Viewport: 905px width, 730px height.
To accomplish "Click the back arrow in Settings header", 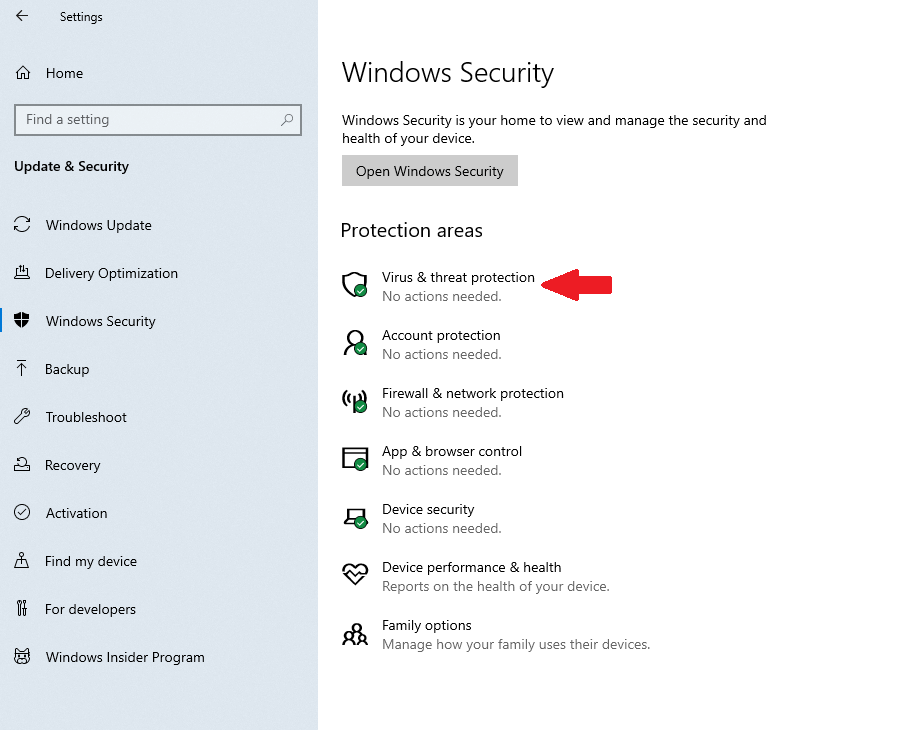I will pos(22,16).
